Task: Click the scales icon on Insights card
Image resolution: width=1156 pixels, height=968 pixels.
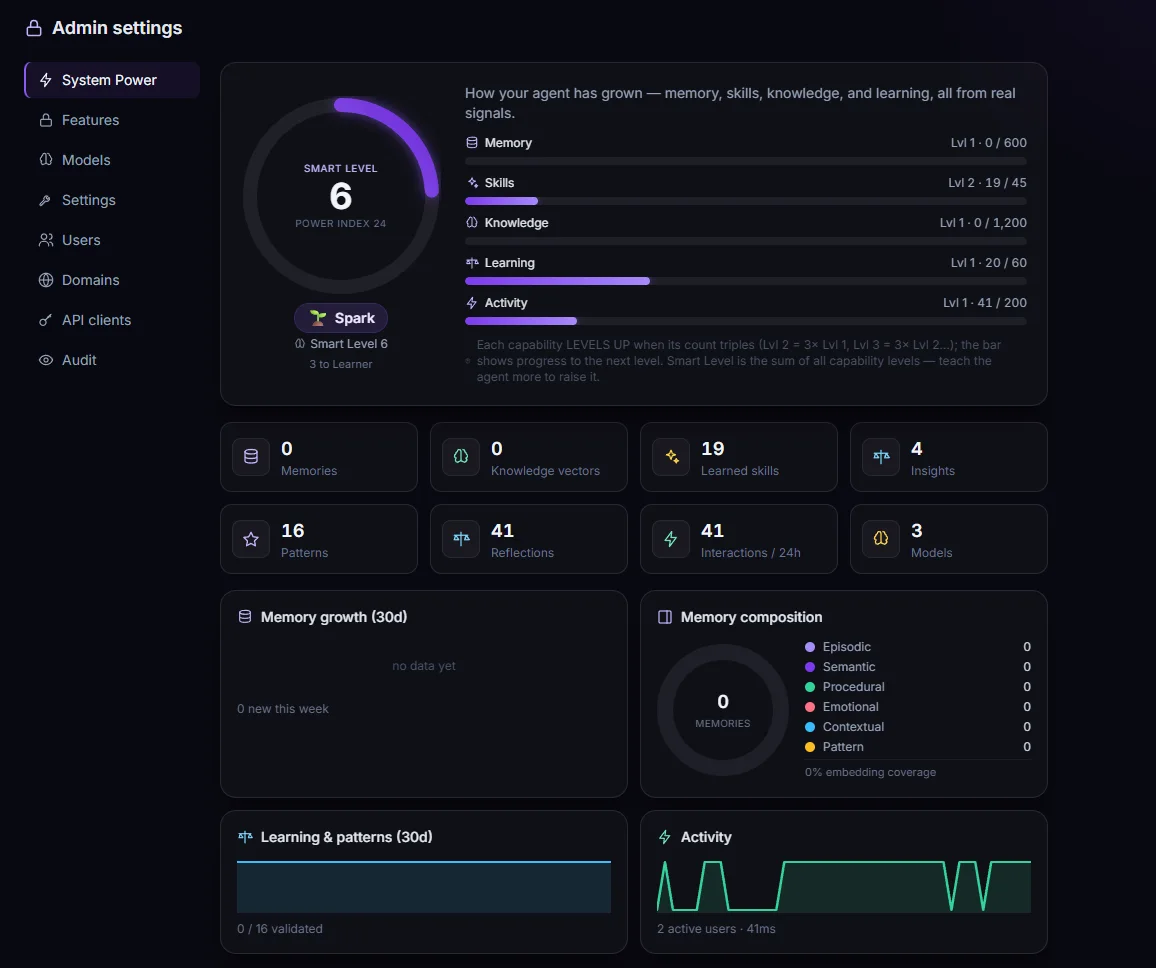Action: (x=881, y=456)
